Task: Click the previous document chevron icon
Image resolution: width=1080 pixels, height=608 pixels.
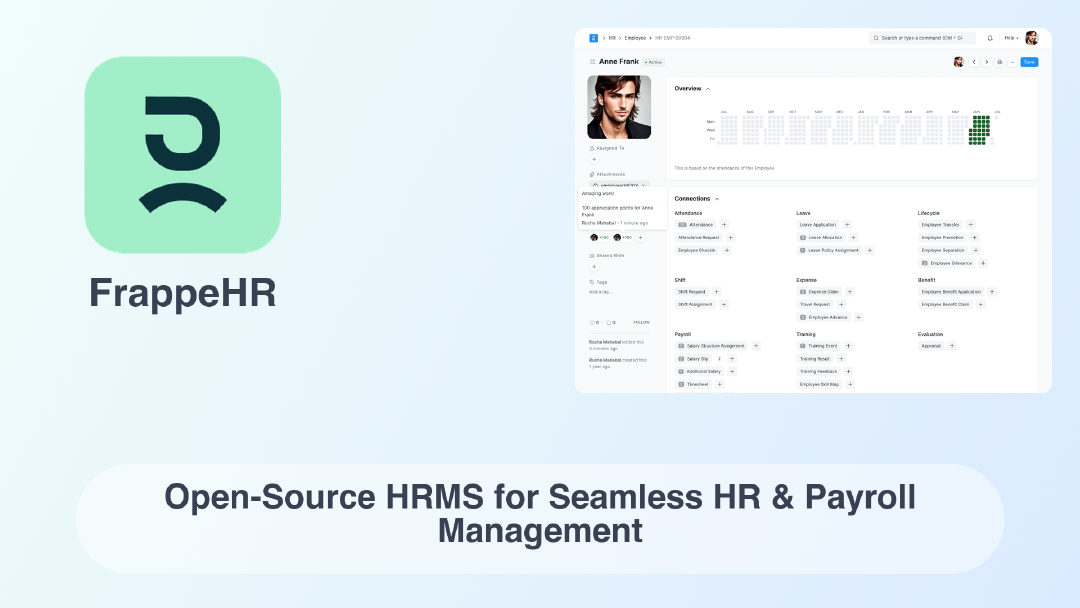Action: coord(974,61)
